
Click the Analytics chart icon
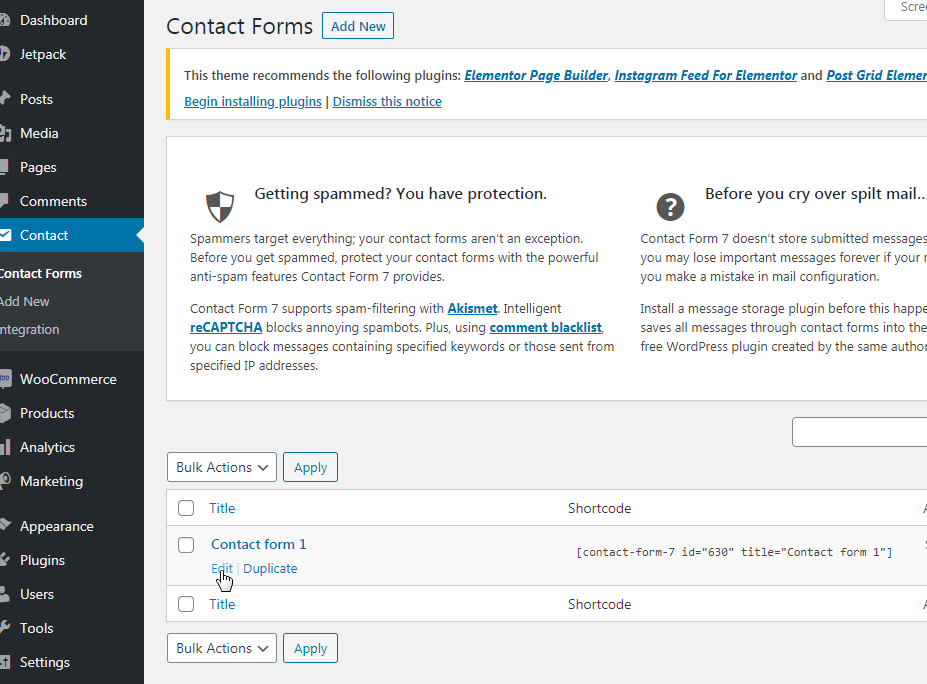5,447
